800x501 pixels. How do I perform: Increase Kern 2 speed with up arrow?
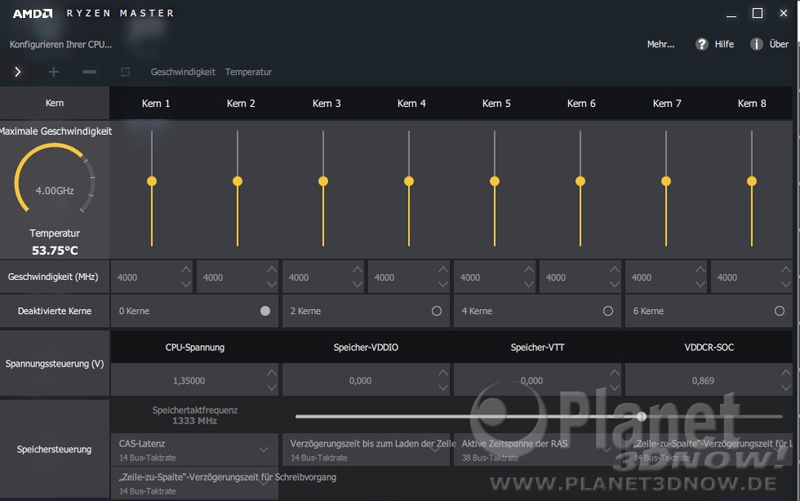click(x=272, y=269)
